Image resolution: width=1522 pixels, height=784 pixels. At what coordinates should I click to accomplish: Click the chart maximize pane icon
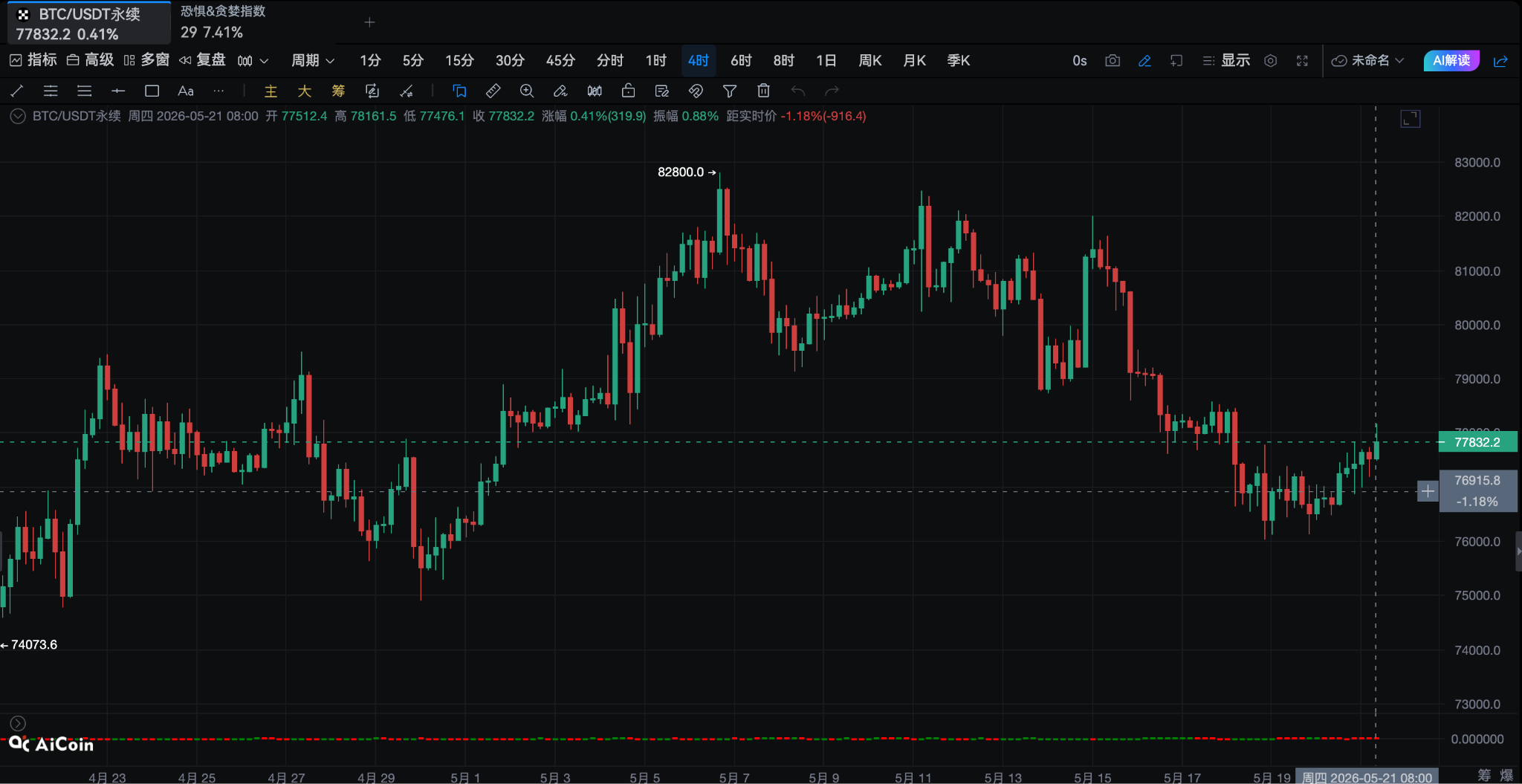coord(1411,119)
